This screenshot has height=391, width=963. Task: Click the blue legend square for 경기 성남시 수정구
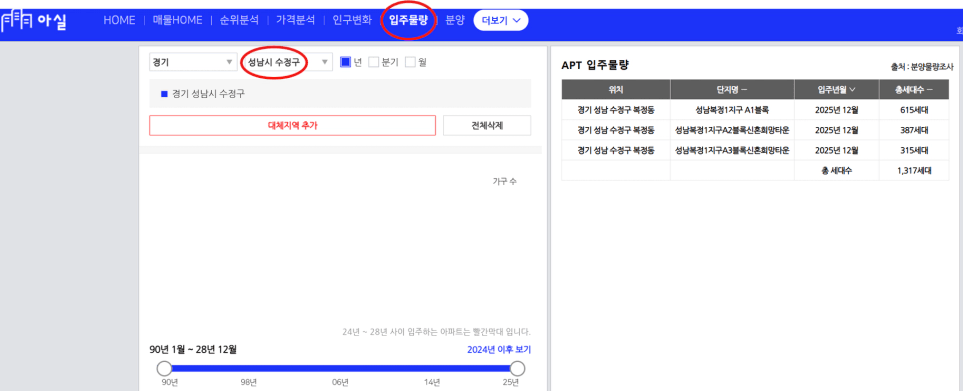coord(164,94)
